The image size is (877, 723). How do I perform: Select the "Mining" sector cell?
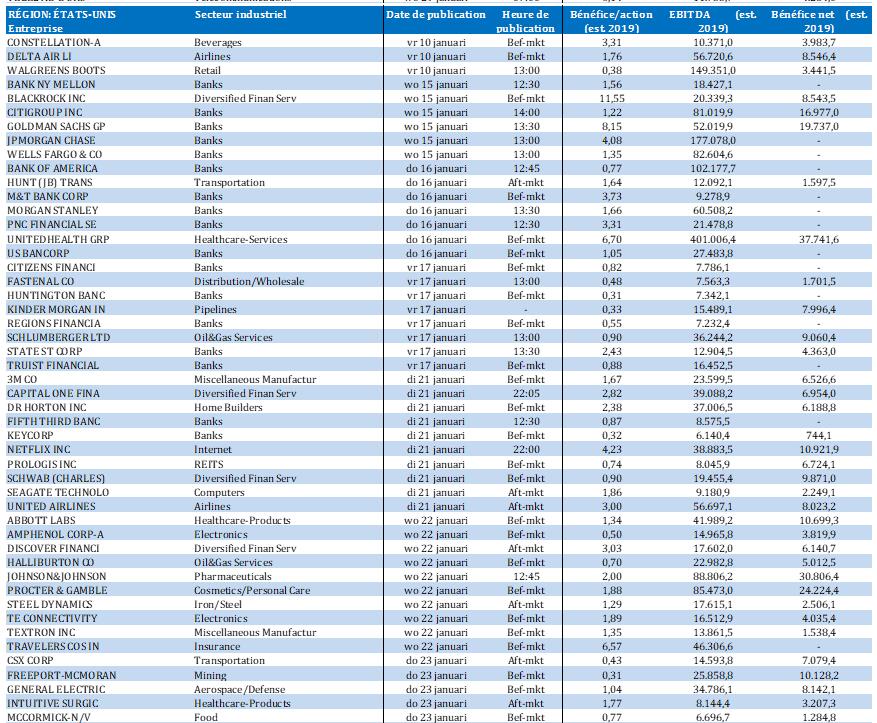point(210,675)
